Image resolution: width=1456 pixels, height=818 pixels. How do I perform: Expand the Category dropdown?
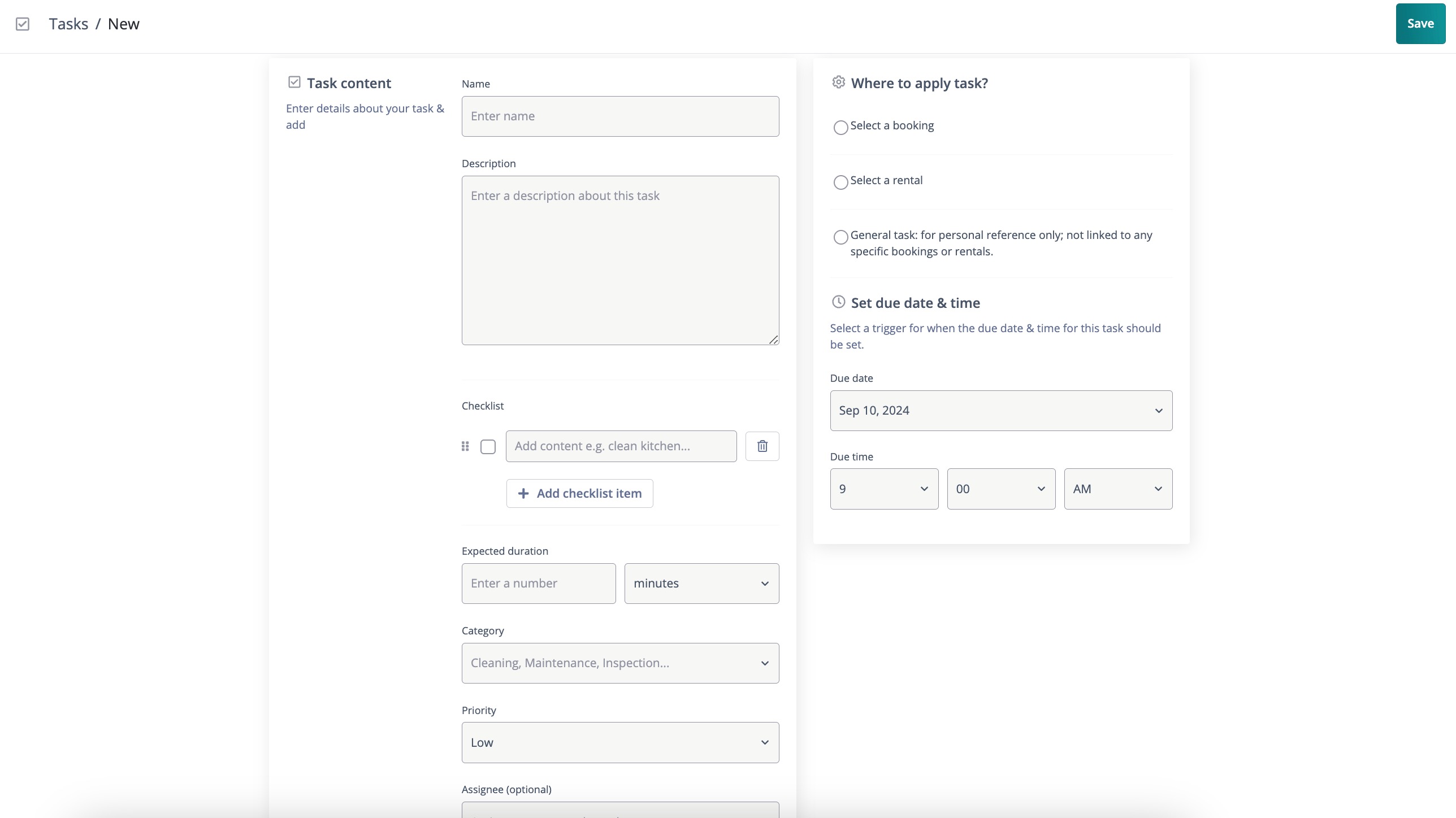click(x=620, y=663)
